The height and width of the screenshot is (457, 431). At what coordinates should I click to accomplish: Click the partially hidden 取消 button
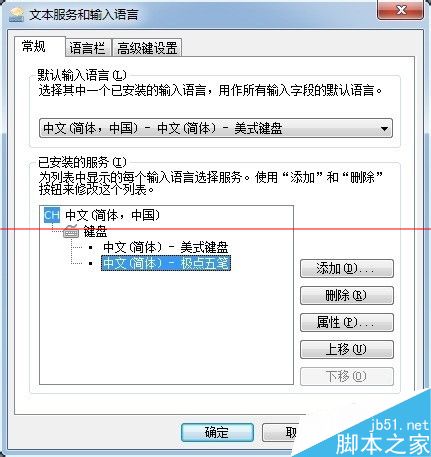tap(282, 432)
